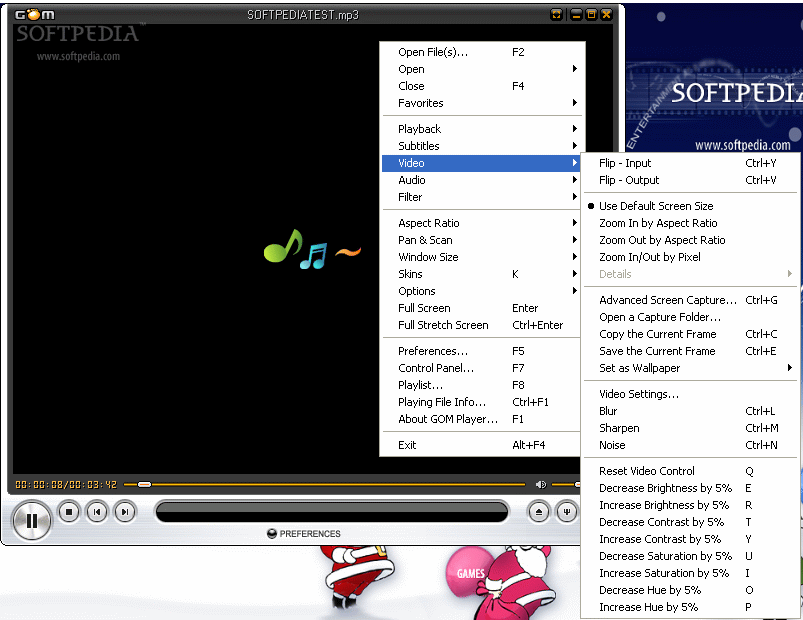Choose Zoom In by Aspect Ratio

[690, 223]
